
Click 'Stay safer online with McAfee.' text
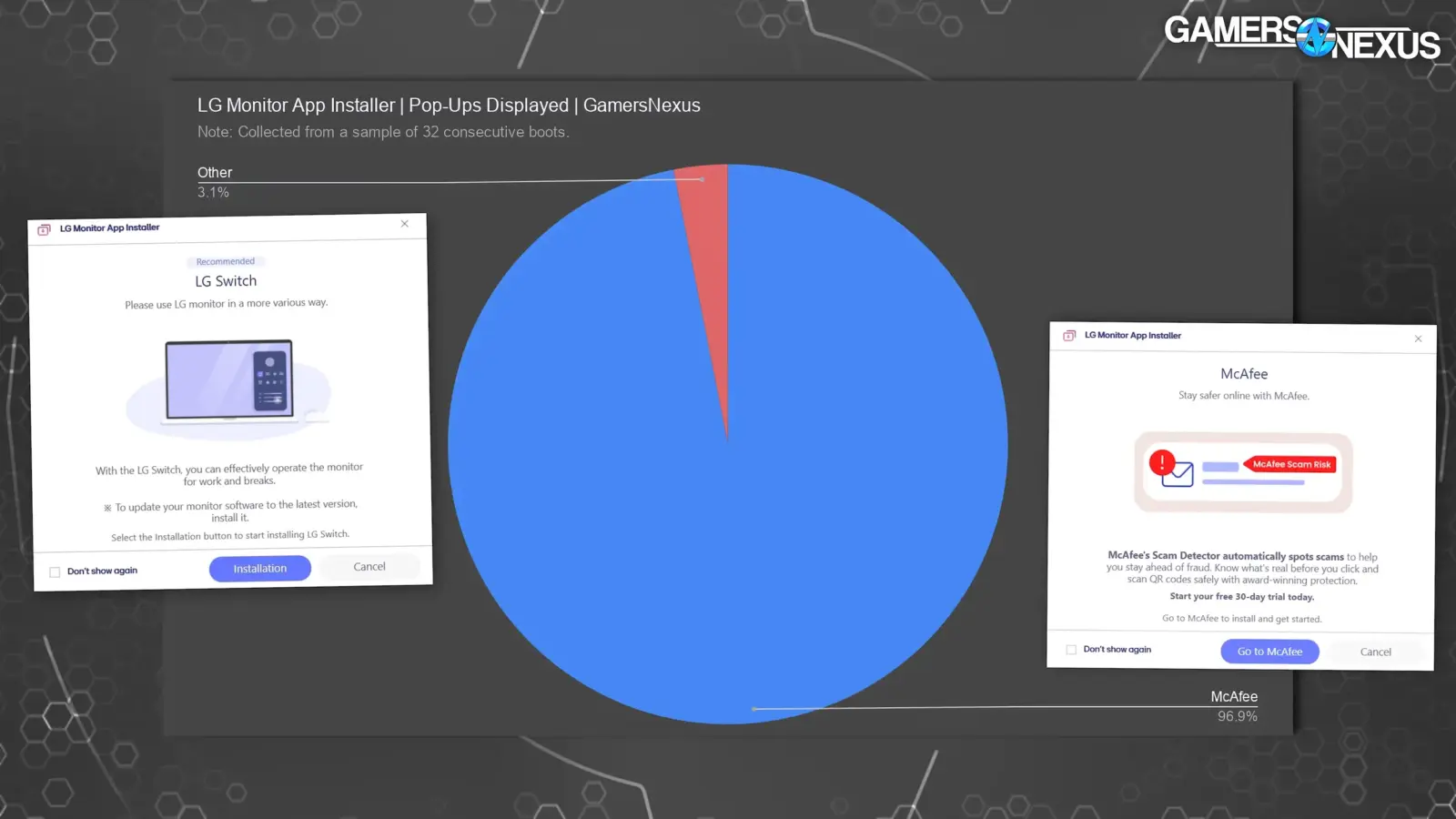point(1244,396)
